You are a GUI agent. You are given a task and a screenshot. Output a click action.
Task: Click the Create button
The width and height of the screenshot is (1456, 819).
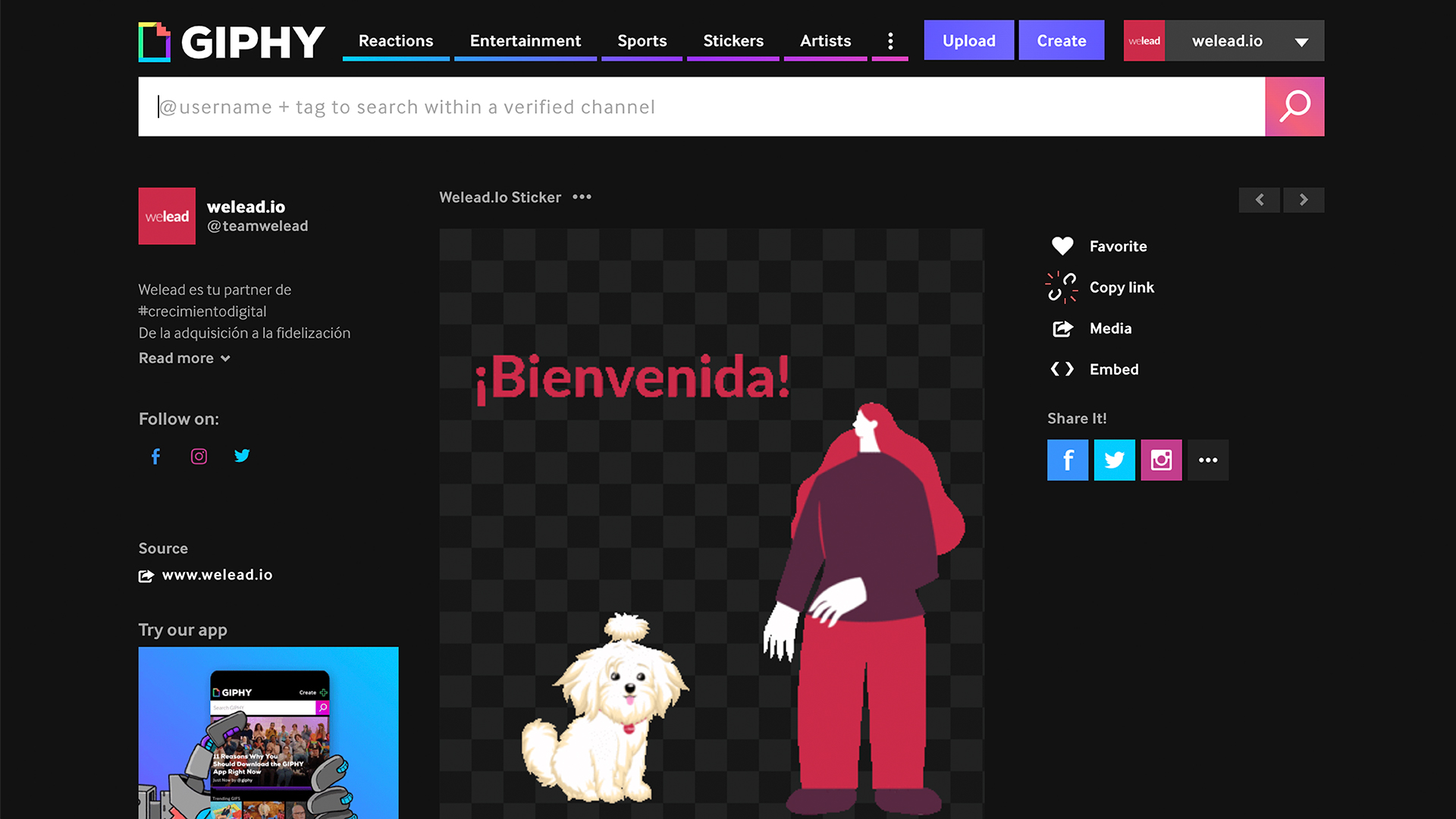coord(1061,40)
